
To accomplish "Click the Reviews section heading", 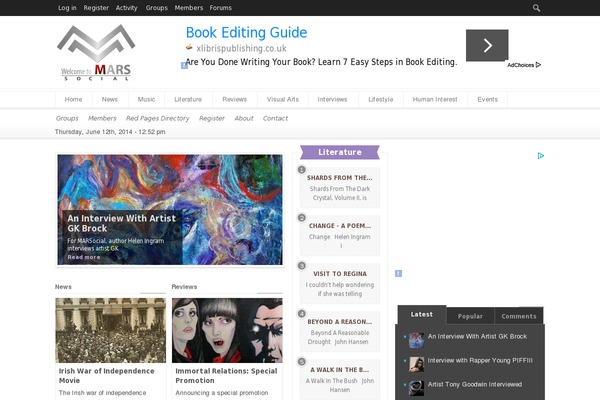I will click(184, 287).
